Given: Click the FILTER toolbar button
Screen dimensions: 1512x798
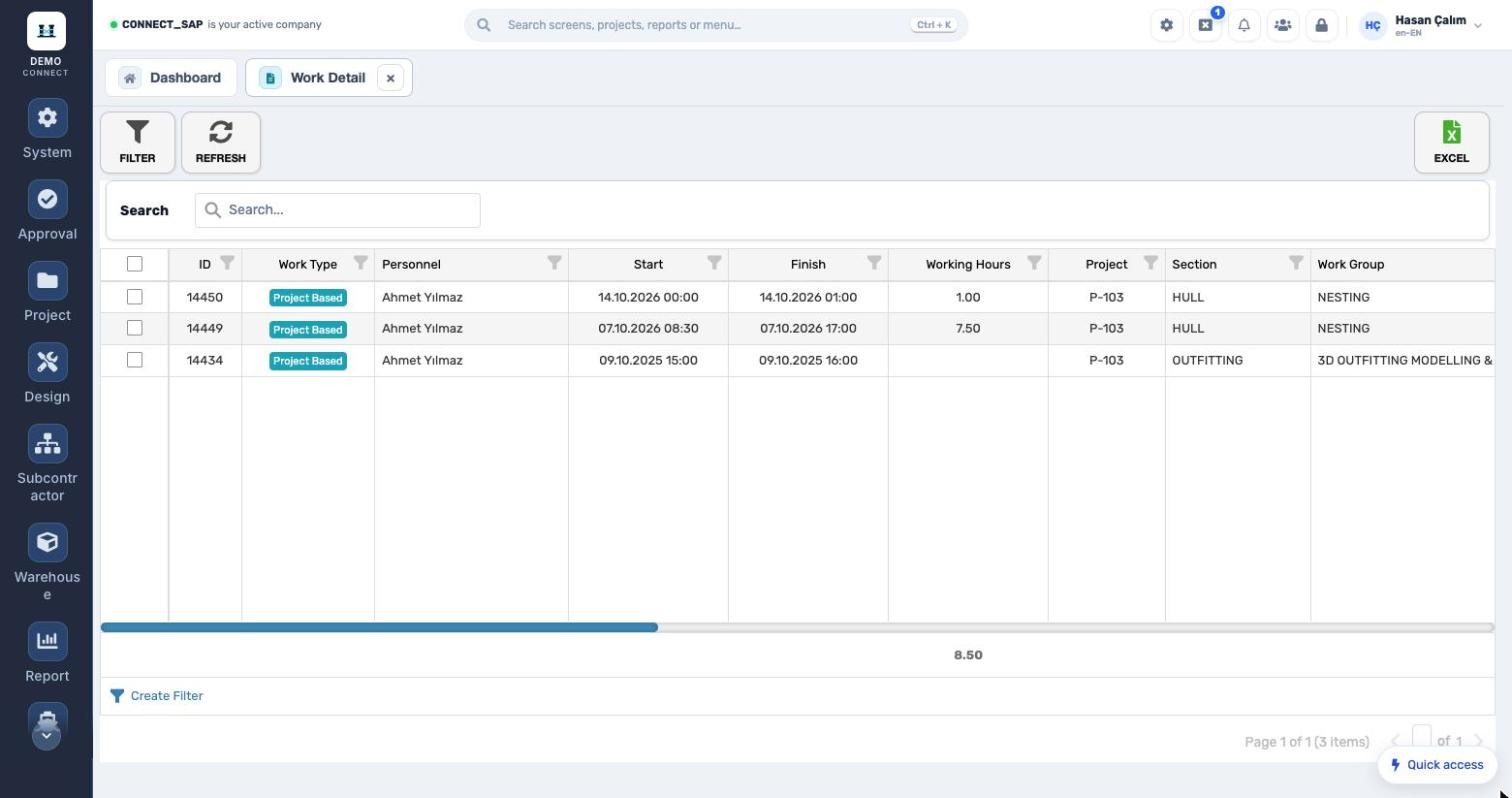Looking at the screenshot, I should [x=138, y=142].
